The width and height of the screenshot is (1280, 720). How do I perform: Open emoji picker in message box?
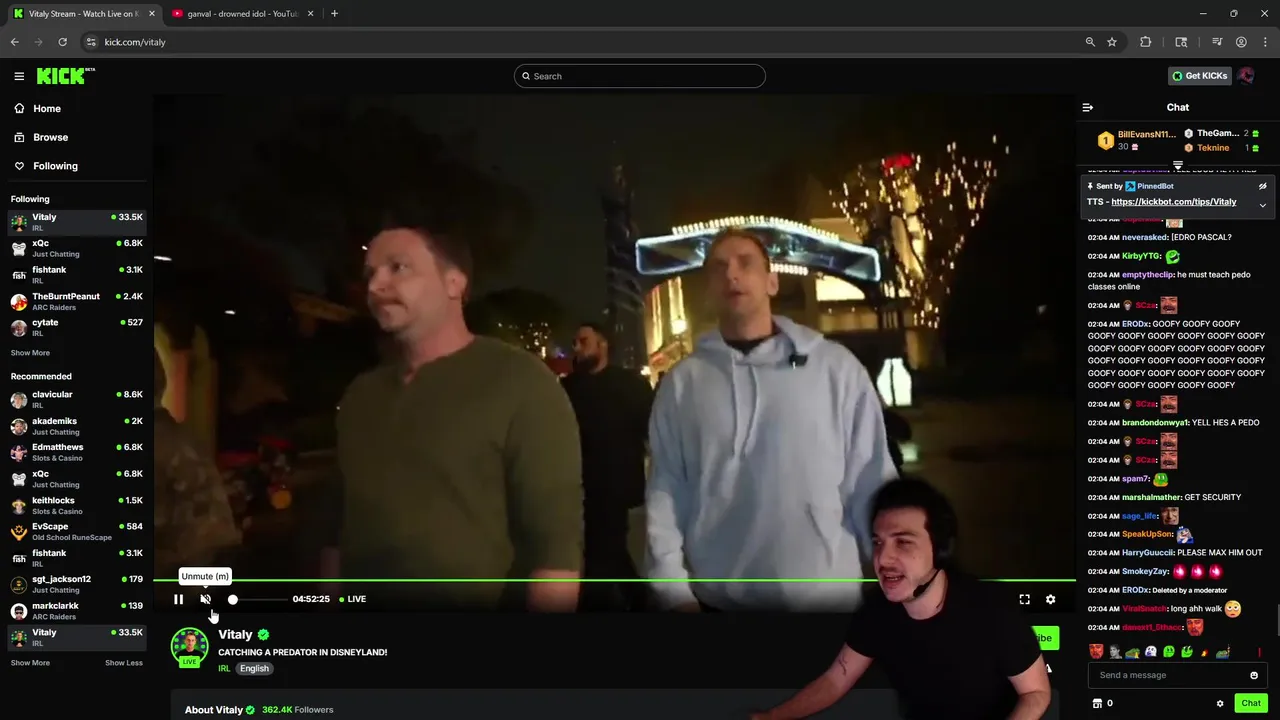[x=1253, y=675]
